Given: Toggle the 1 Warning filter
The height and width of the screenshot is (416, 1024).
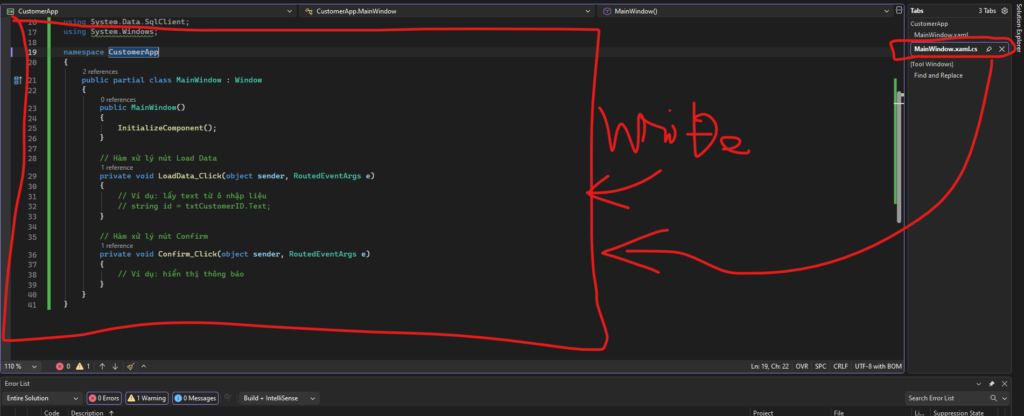Looking at the screenshot, I should point(146,398).
